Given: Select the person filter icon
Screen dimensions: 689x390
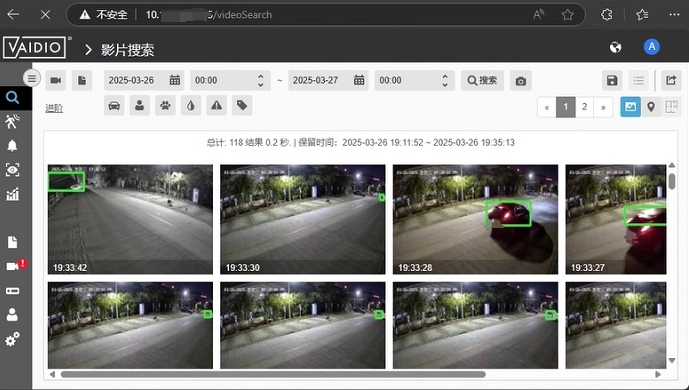Looking at the screenshot, I should pyautogui.click(x=140, y=106).
